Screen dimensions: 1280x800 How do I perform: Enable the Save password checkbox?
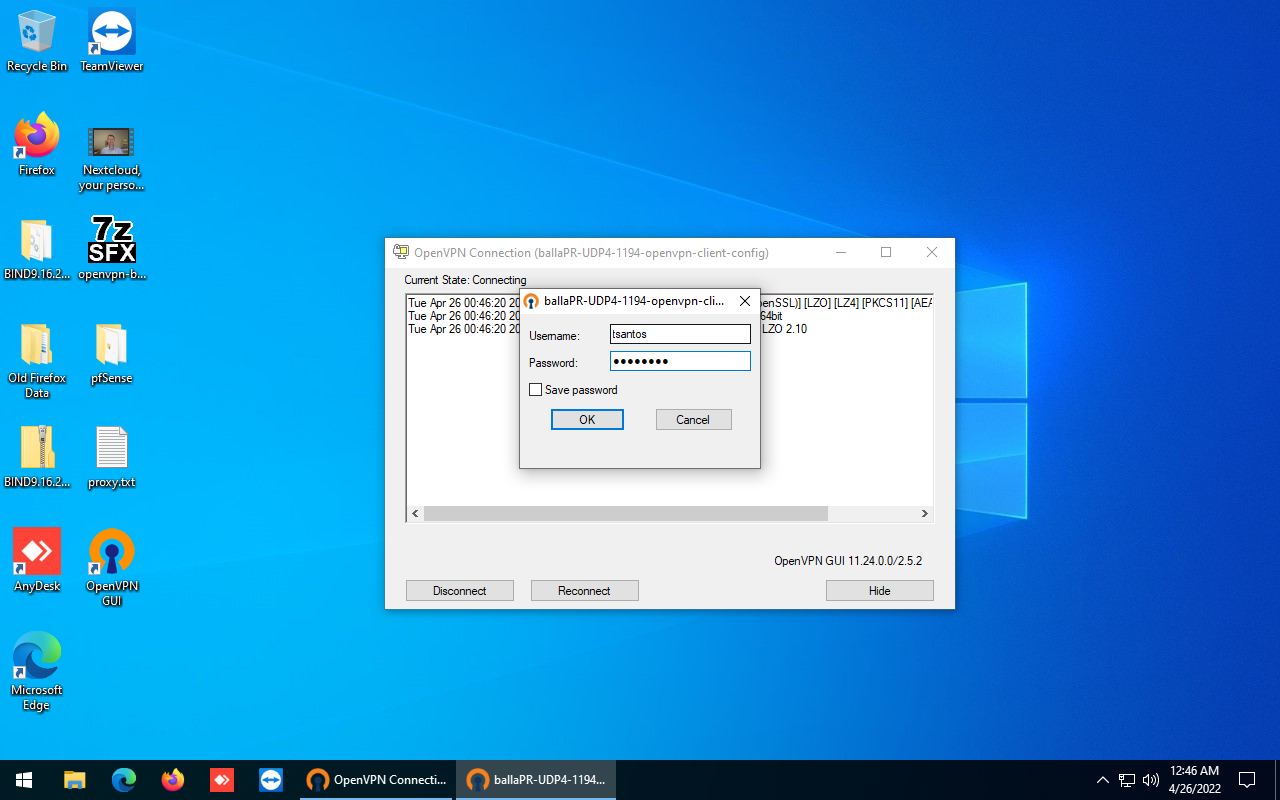[x=536, y=389]
